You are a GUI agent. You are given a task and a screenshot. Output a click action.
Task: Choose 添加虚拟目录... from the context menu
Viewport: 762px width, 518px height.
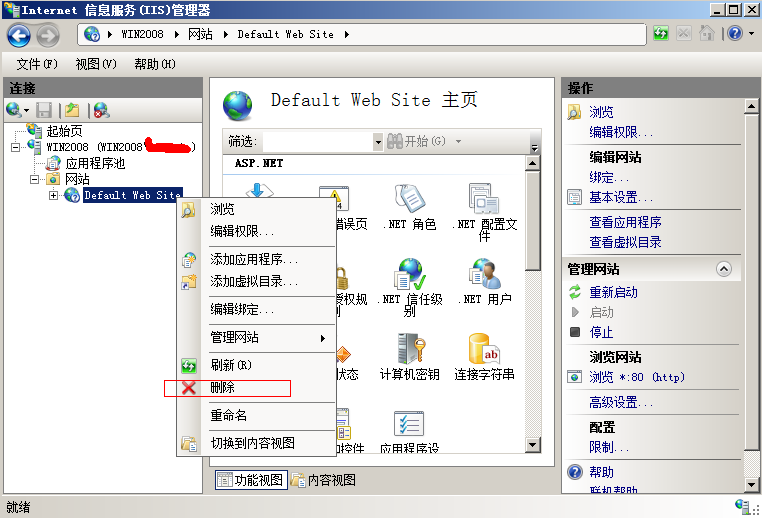pyautogui.click(x=254, y=281)
